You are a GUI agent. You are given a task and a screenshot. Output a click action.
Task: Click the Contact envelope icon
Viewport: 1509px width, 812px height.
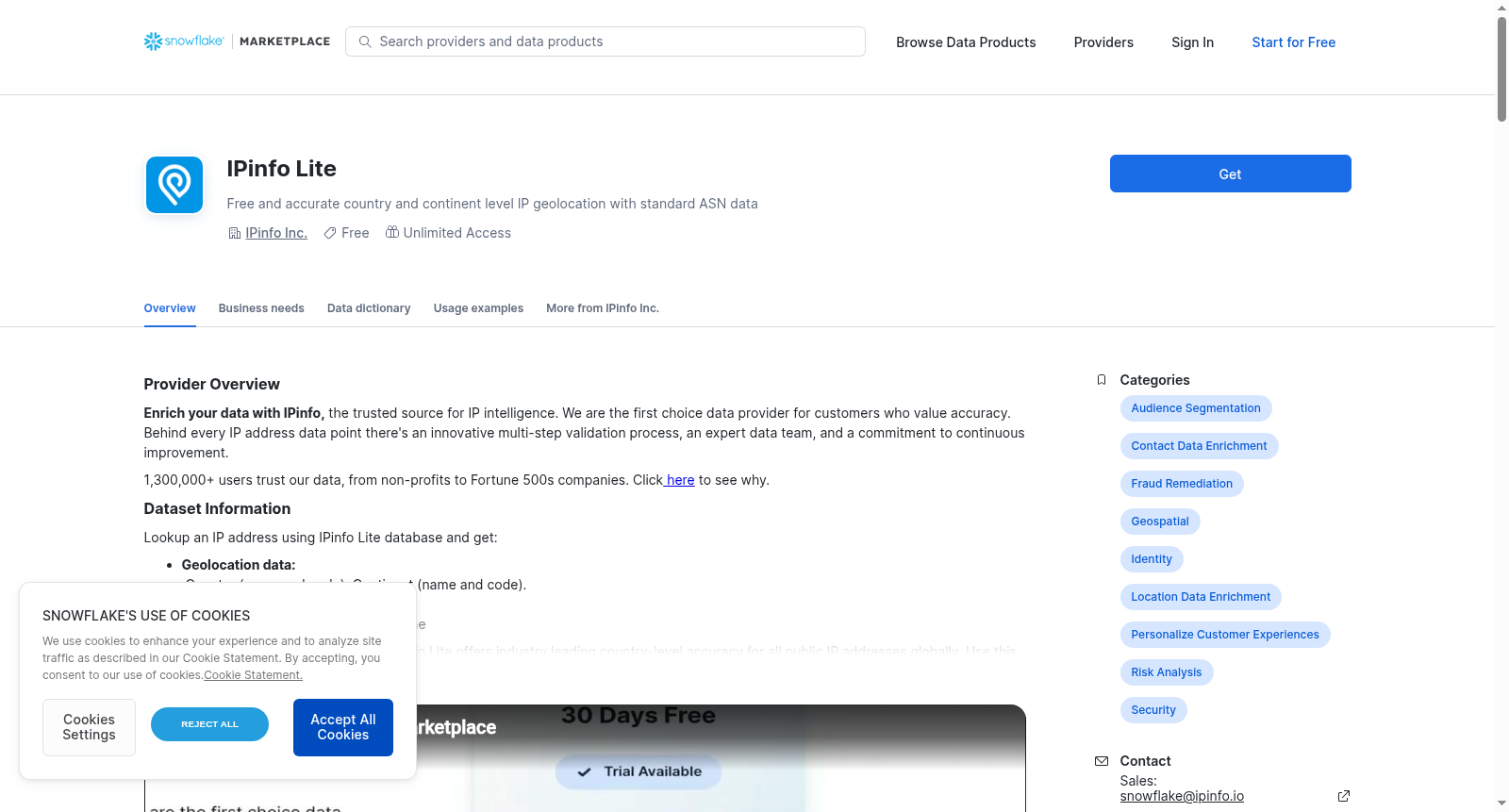point(1102,761)
